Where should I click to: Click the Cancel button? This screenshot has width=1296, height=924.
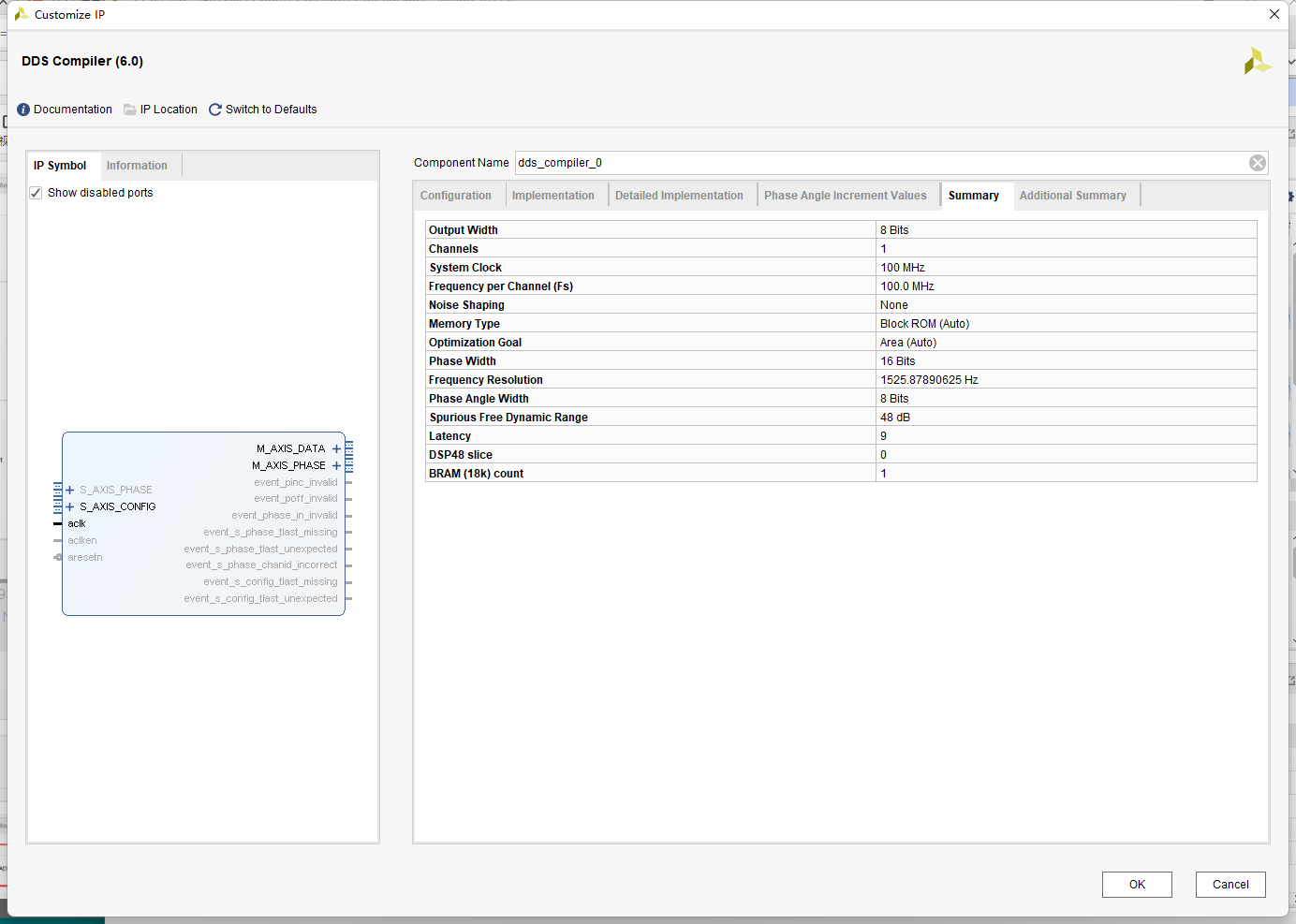pyautogui.click(x=1230, y=885)
